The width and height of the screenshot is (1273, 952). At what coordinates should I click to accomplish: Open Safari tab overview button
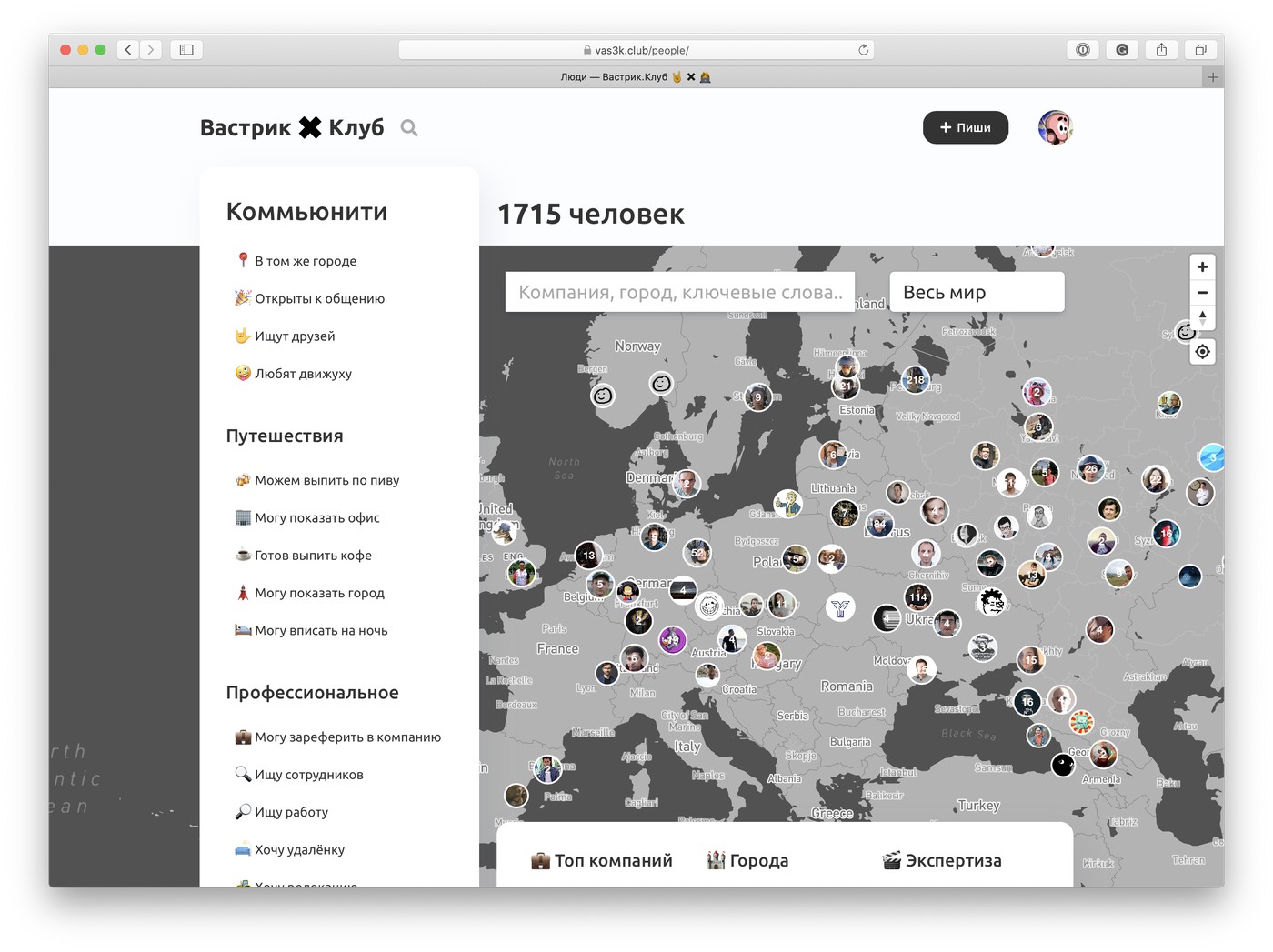coord(1200,50)
